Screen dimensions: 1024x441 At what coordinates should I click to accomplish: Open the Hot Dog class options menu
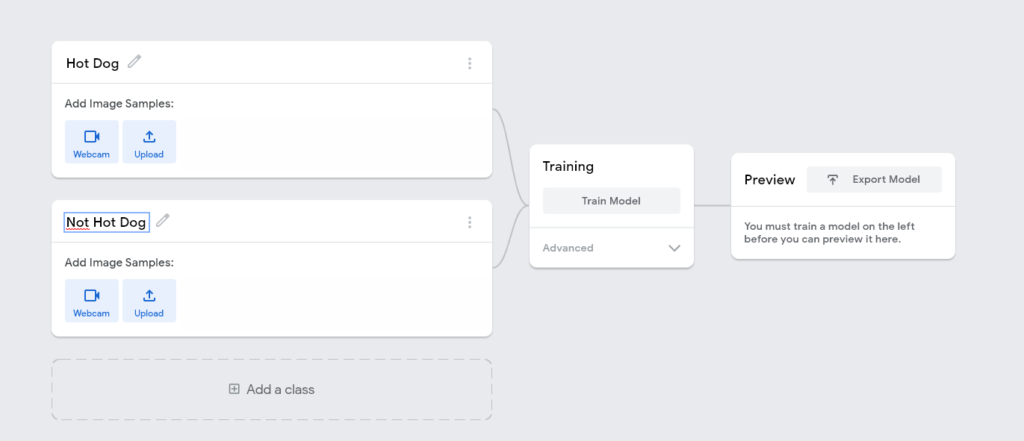[469, 63]
